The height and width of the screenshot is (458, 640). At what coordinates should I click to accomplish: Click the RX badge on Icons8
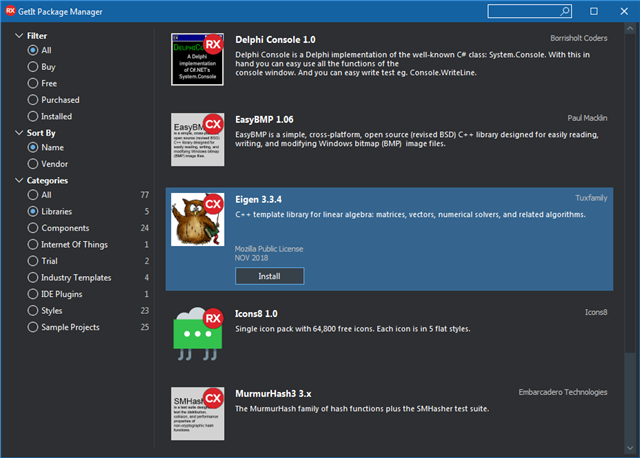click(213, 318)
